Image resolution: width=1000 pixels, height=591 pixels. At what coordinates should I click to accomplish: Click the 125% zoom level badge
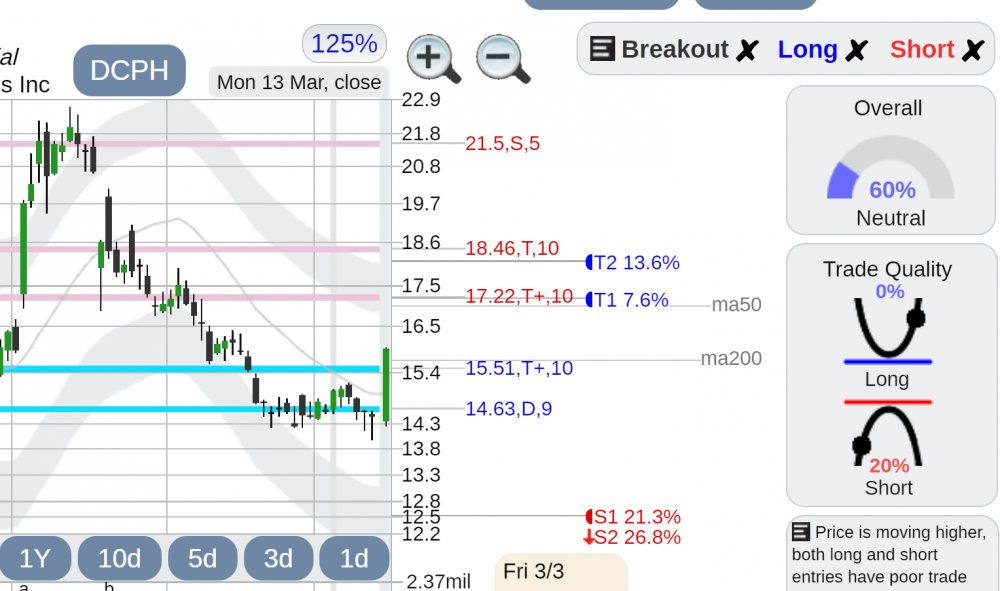coord(344,44)
